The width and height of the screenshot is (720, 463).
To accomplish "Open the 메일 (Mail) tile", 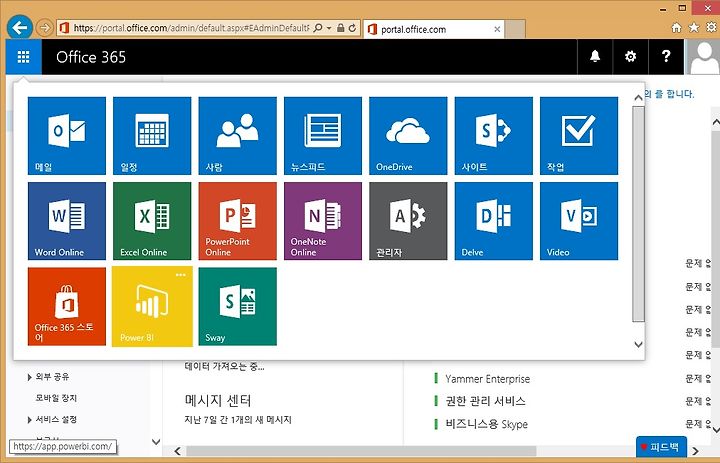I will point(67,136).
